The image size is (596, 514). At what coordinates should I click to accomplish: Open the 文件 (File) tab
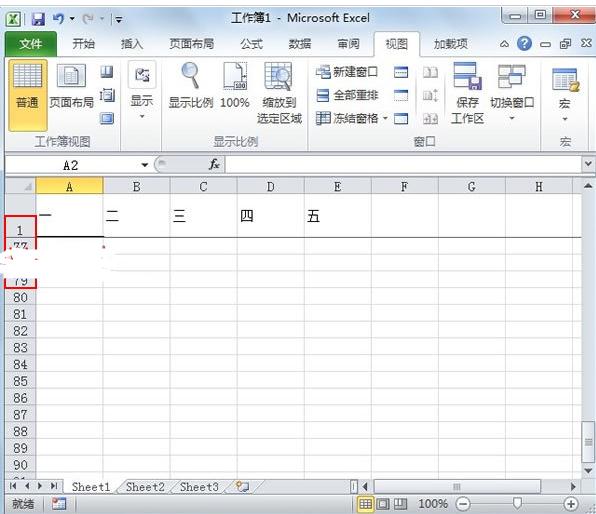30,44
